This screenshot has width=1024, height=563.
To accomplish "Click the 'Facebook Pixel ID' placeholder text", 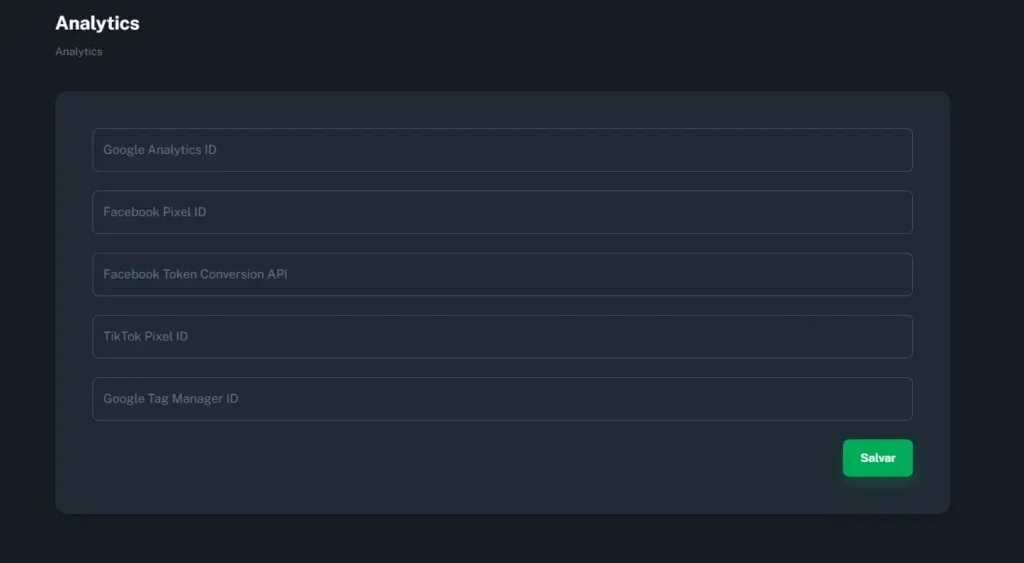I will (x=155, y=212).
